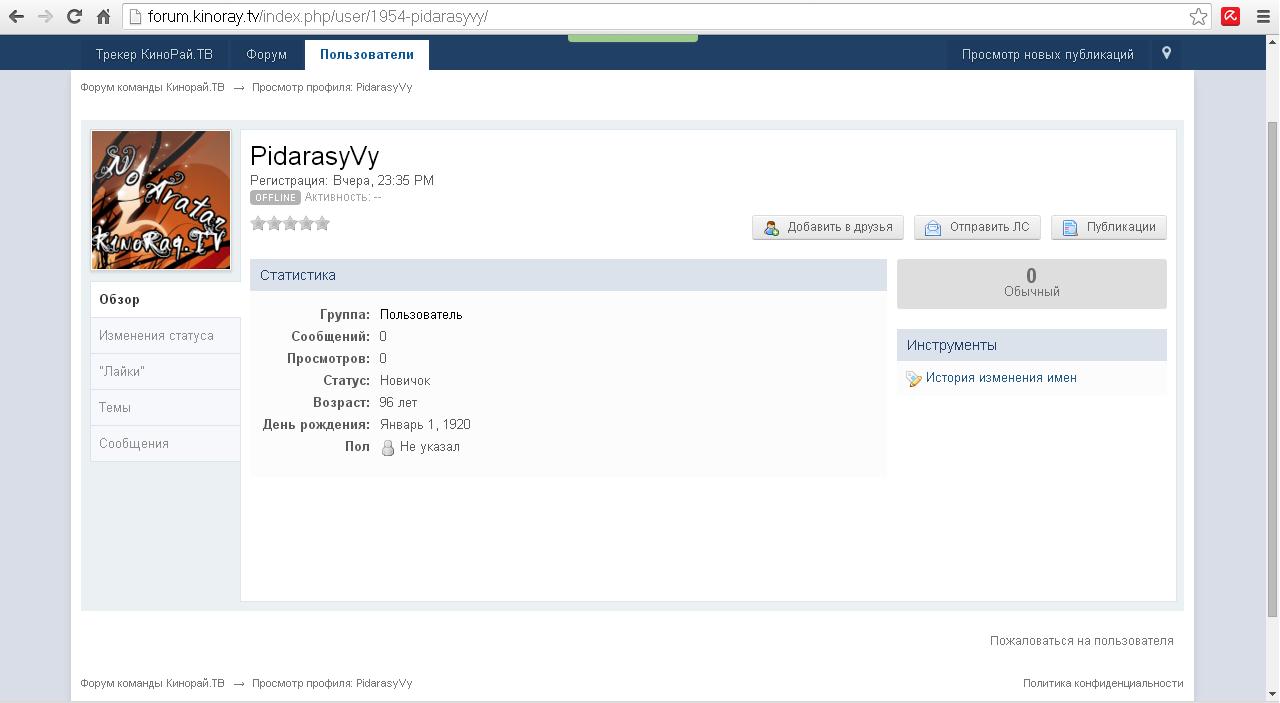Screen dimensions: 1280x703
Task: Open Политика конфиденциальности link
Action: pos(1103,683)
